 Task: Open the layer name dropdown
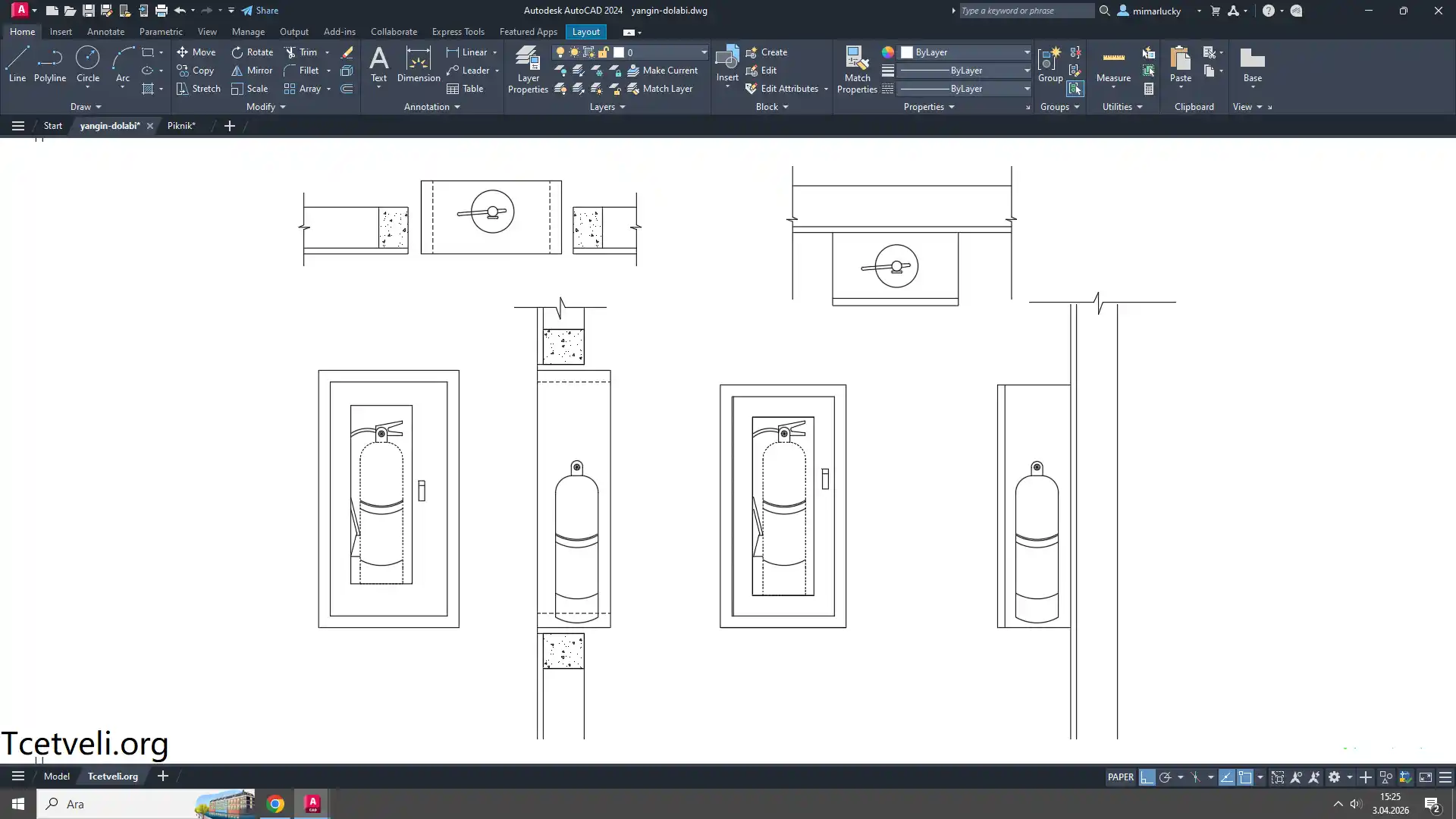pos(704,52)
